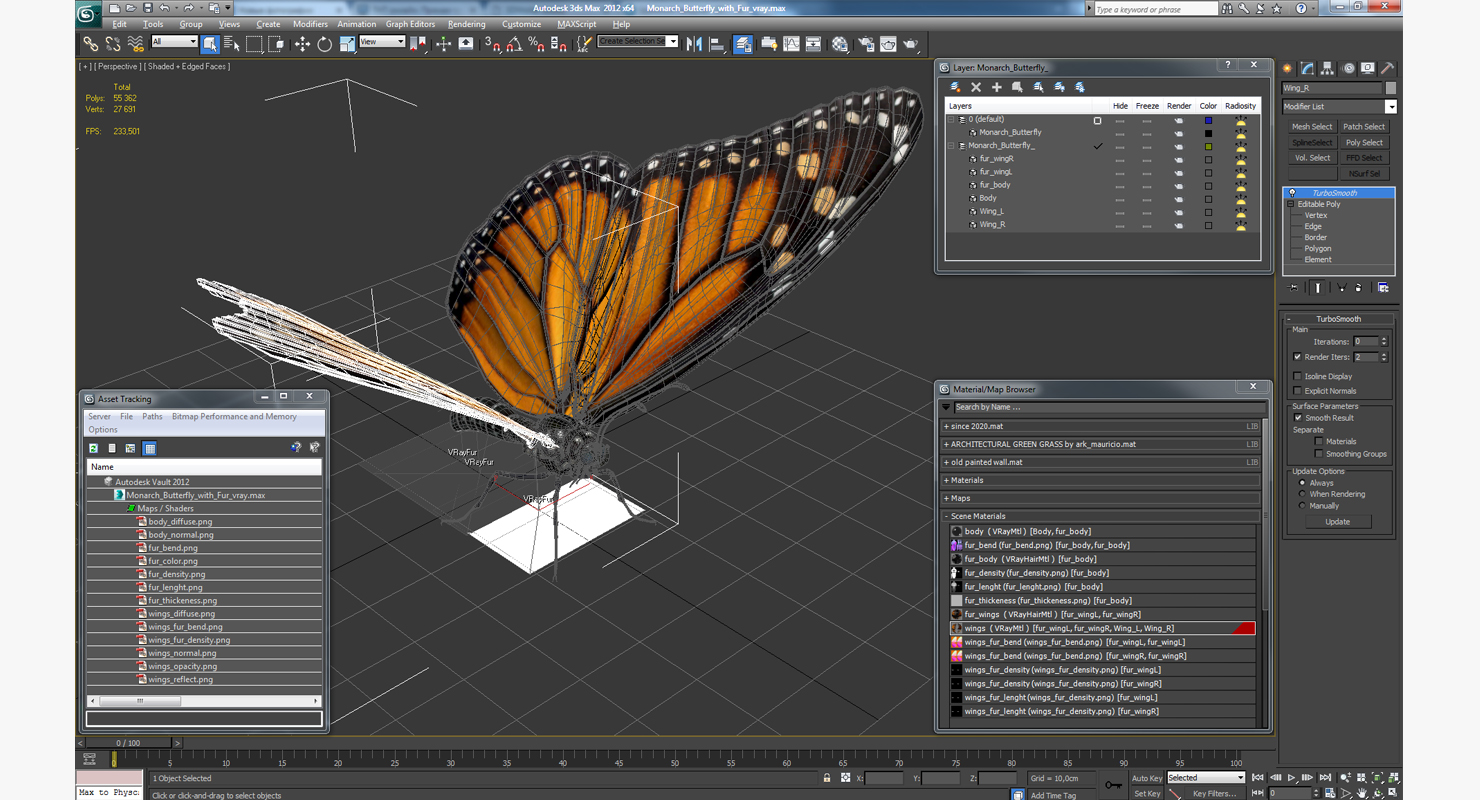Toggle the Angle Snap tool
Viewport: 1480px width, 800px height.
514,44
